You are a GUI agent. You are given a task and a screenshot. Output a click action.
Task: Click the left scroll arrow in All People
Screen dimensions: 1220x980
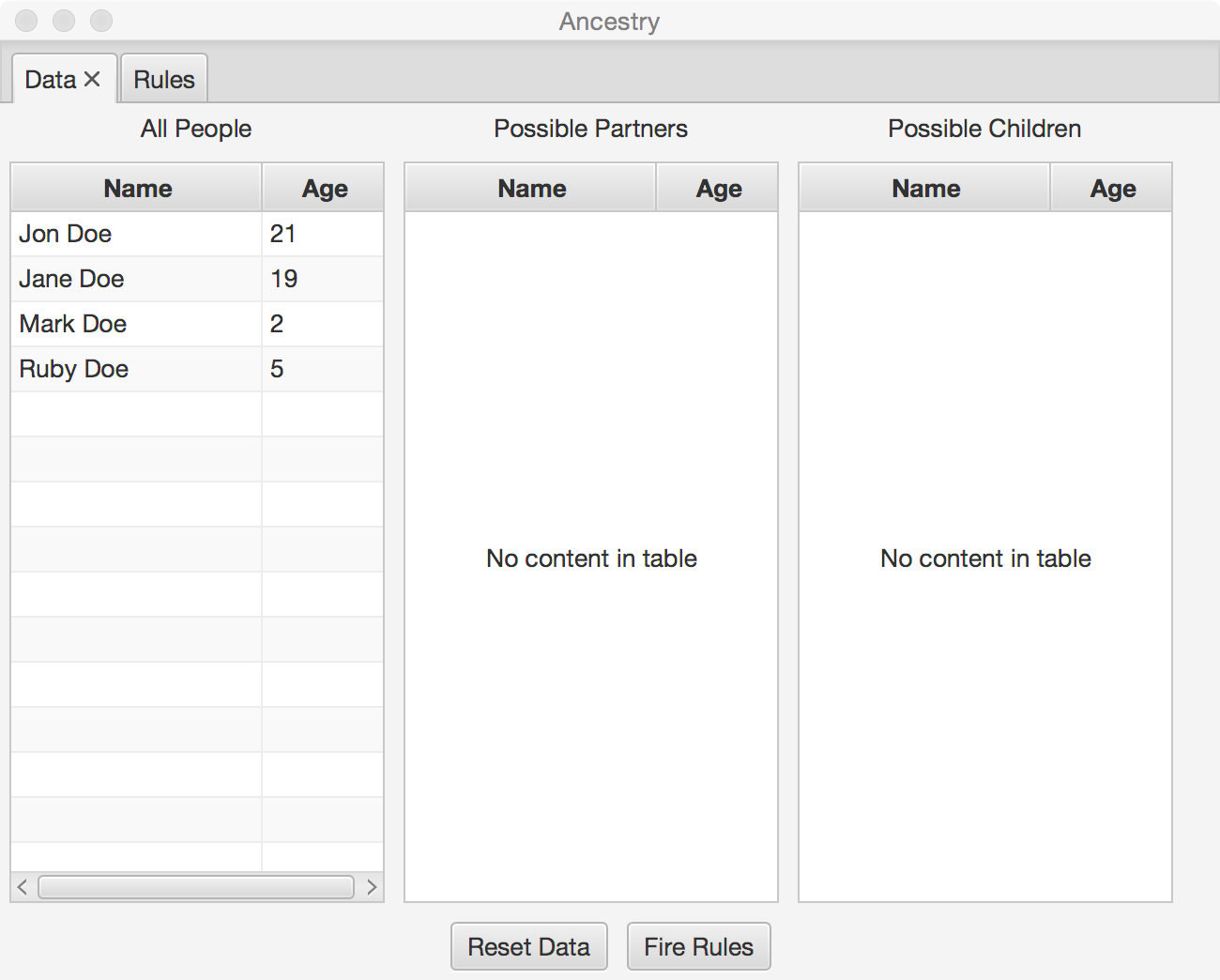click(23, 887)
